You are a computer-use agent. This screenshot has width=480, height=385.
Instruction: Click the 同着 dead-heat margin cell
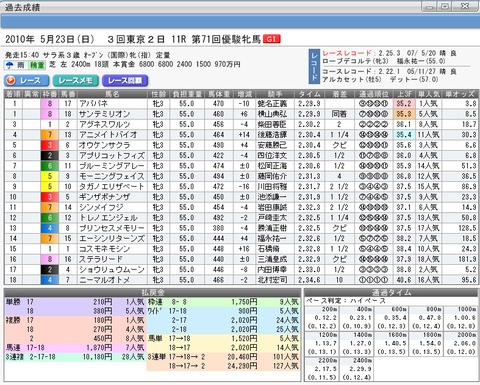pyautogui.click(x=339, y=114)
